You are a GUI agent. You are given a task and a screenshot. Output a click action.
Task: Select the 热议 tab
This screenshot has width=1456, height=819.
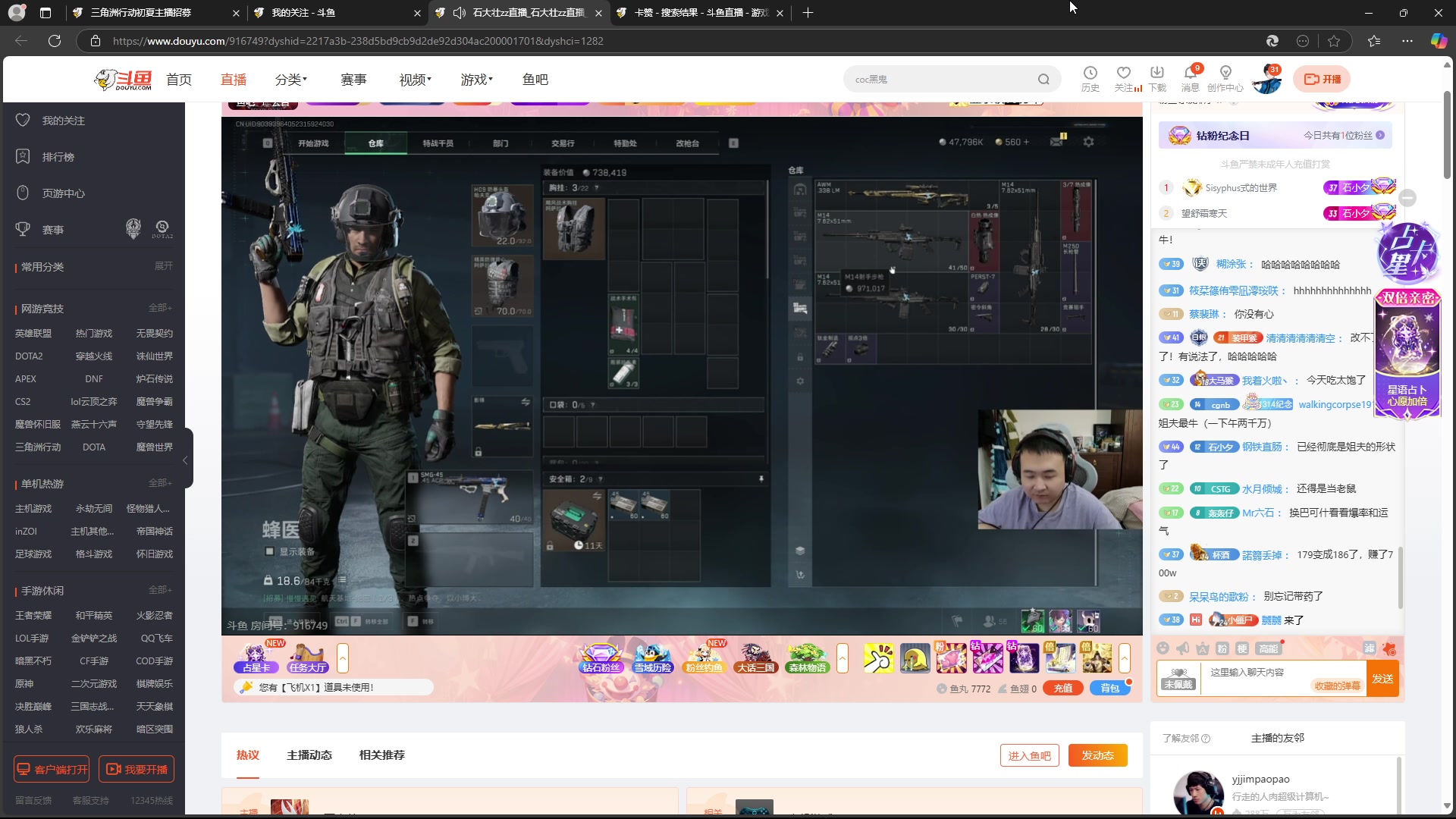pos(248,755)
